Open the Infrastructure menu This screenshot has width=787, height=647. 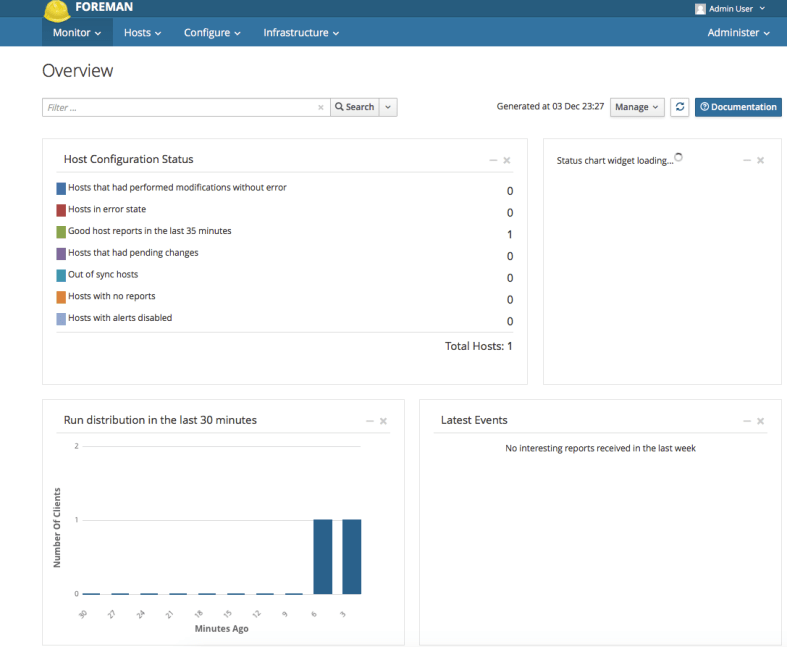pos(301,33)
